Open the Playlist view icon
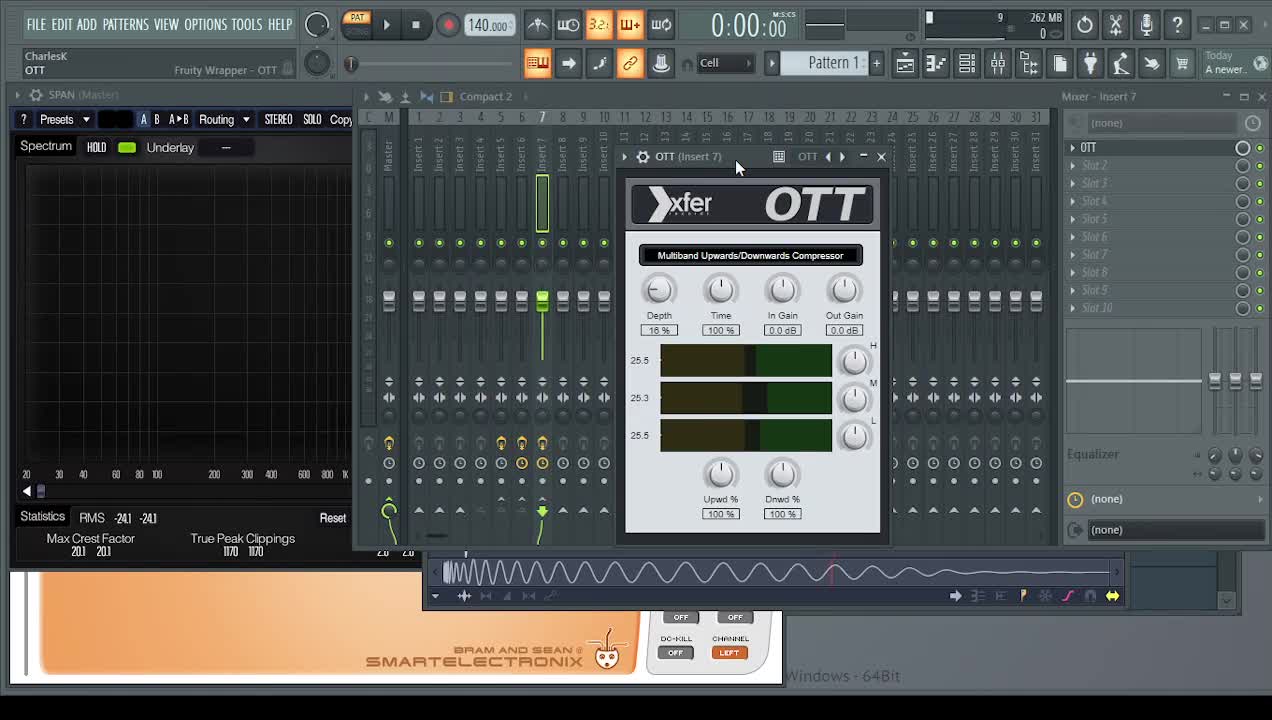This screenshot has width=1272, height=720. [x=905, y=64]
